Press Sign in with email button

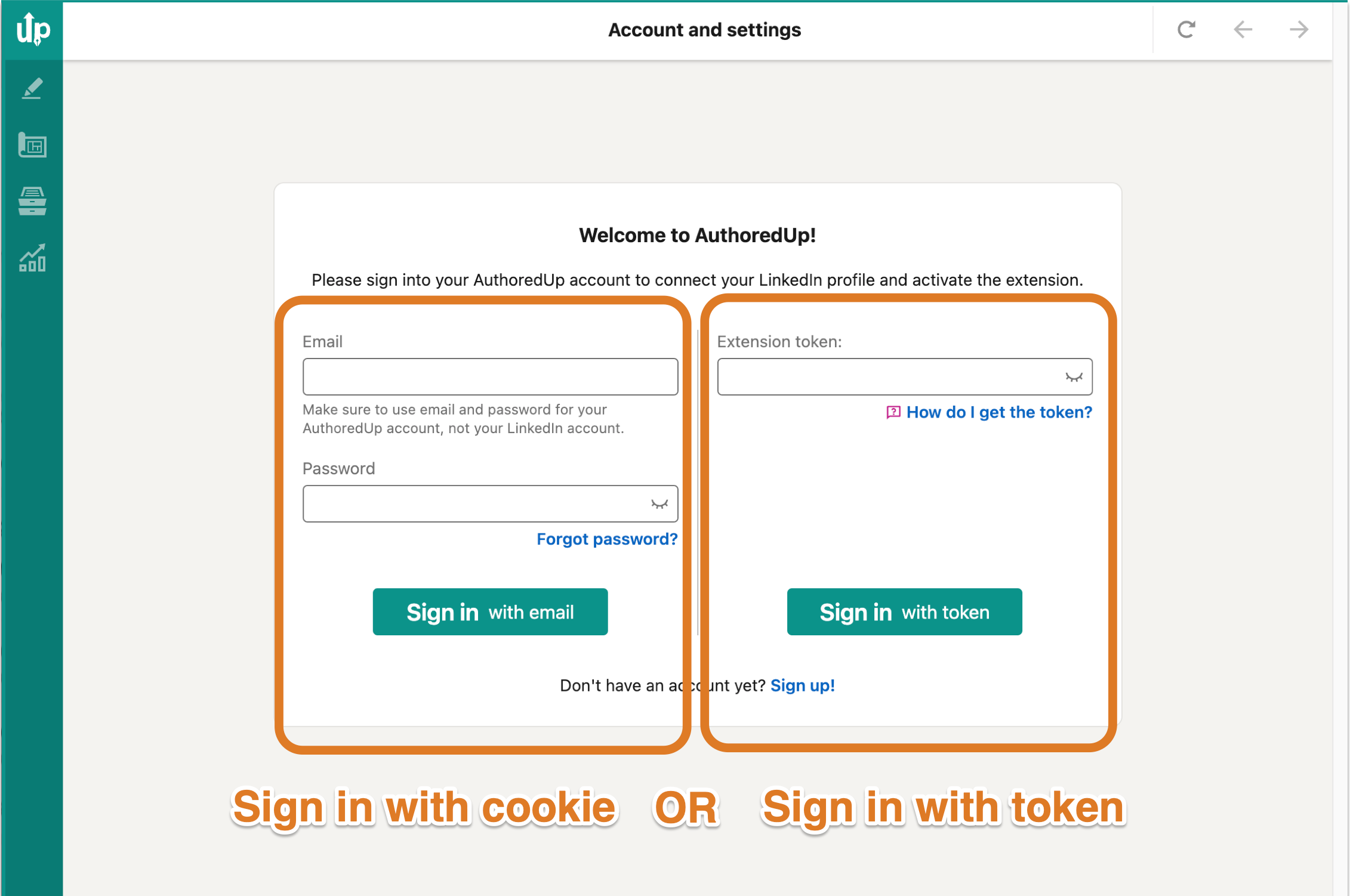(492, 612)
